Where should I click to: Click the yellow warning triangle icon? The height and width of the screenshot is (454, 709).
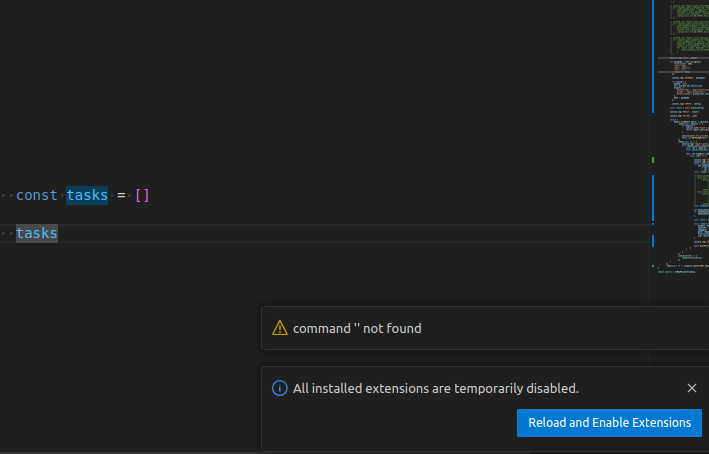point(279,328)
